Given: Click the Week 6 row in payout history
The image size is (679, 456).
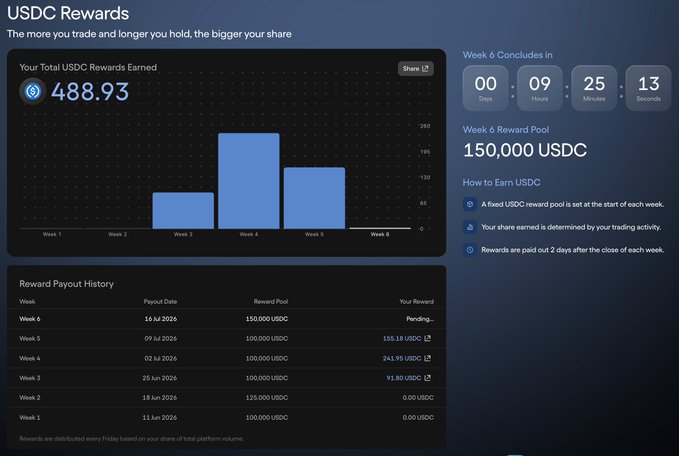Looking at the screenshot, I should click(226, 319).
